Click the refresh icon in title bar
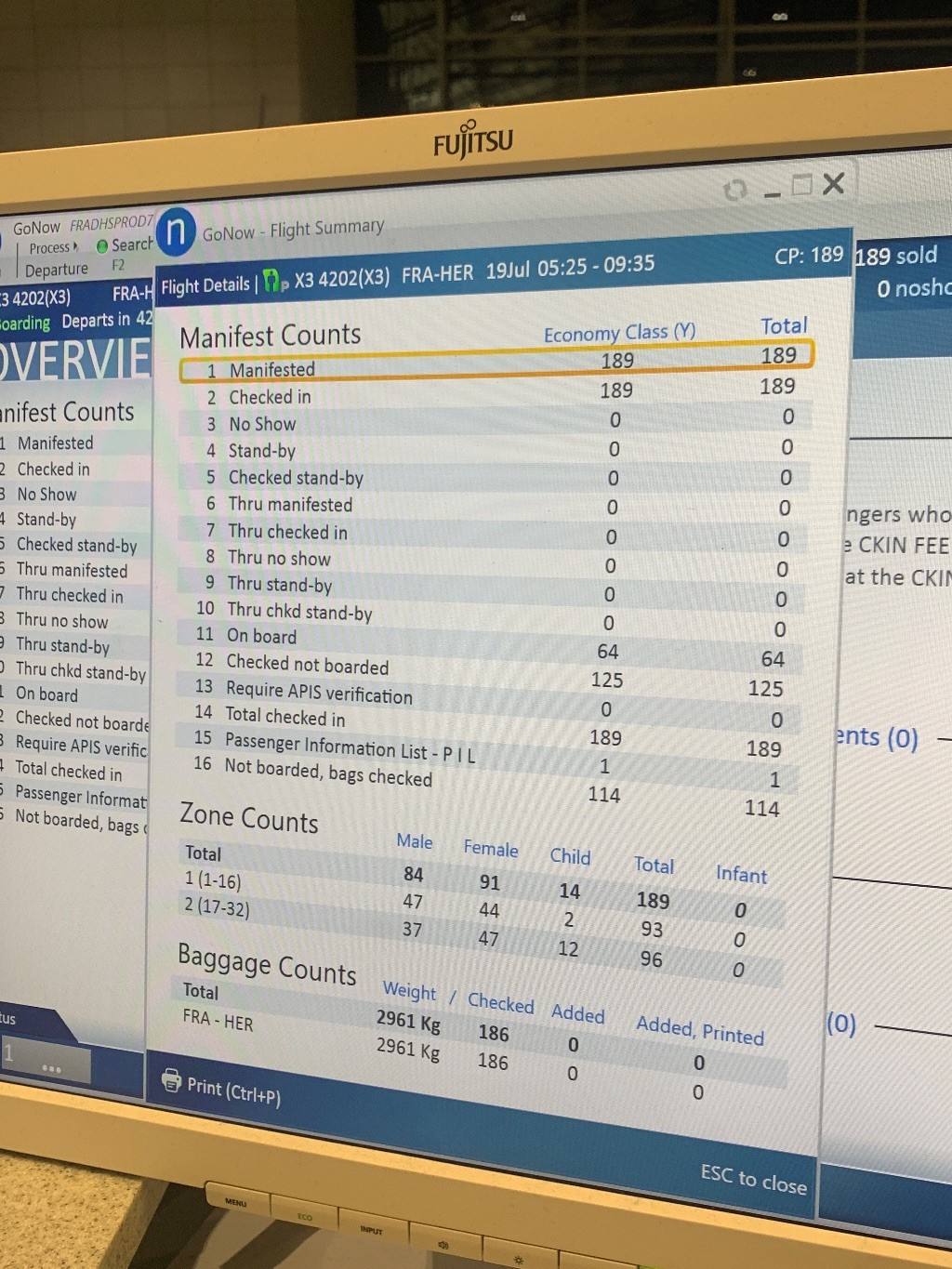 tap(735, 190)
